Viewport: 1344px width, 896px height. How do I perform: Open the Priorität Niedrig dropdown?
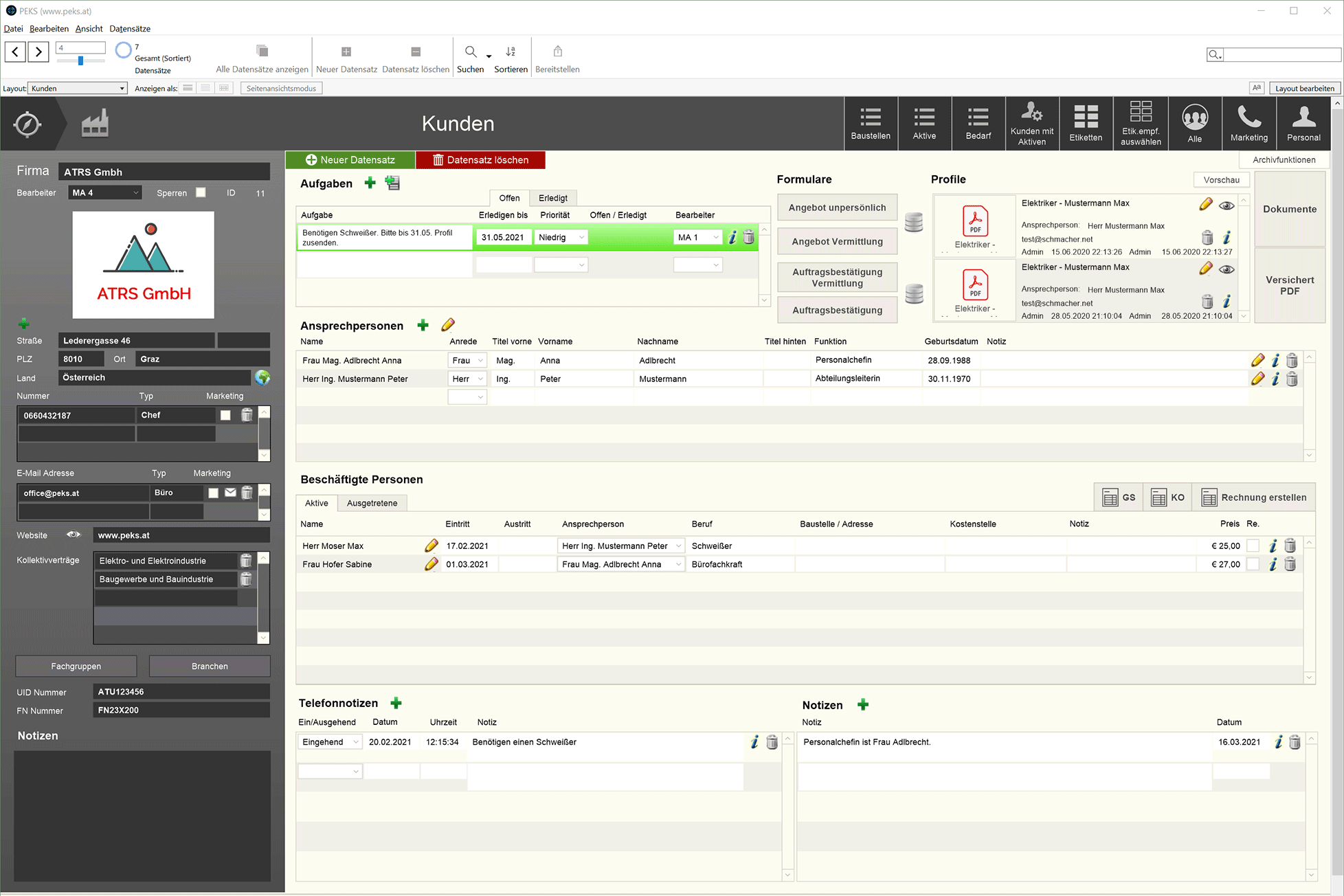561,237
